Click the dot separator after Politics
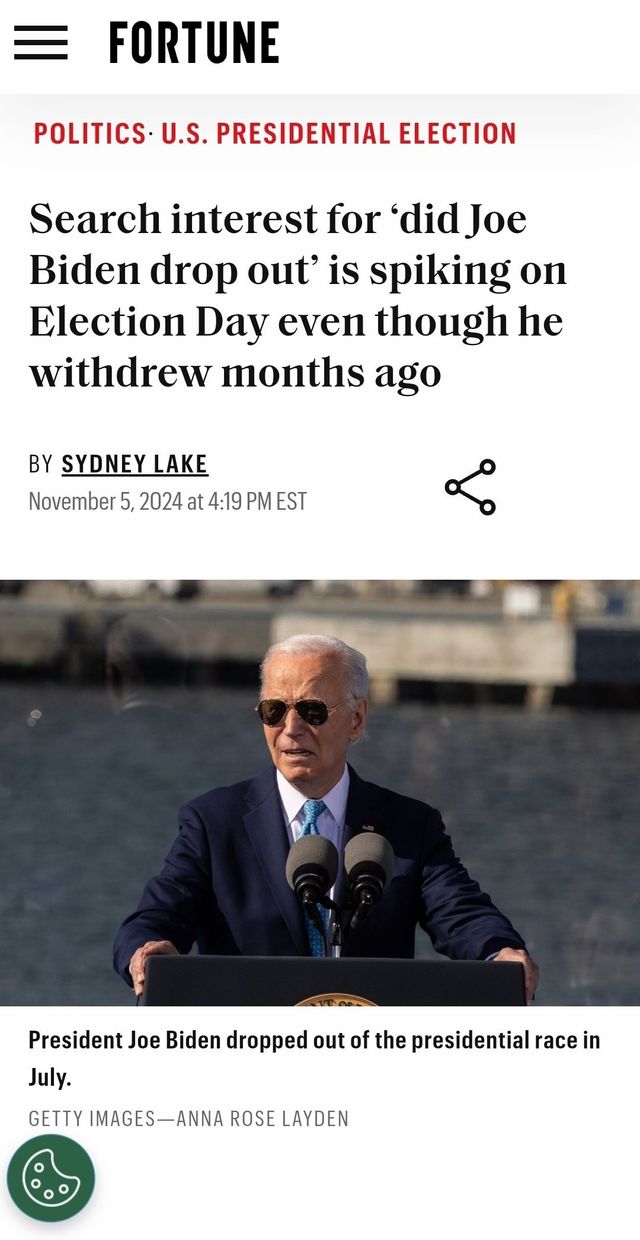 coord(152,133)
